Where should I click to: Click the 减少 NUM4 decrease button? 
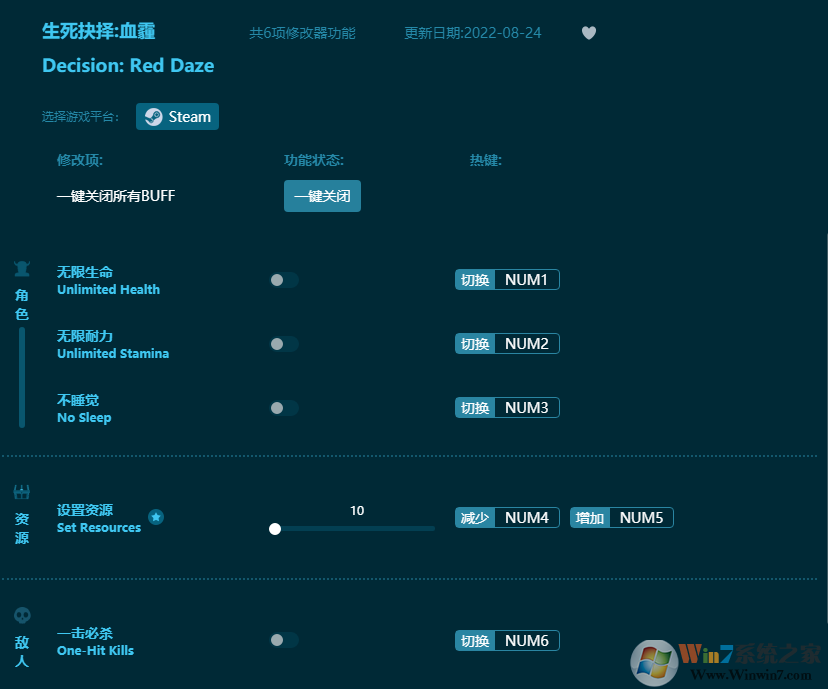pos(506,517)
